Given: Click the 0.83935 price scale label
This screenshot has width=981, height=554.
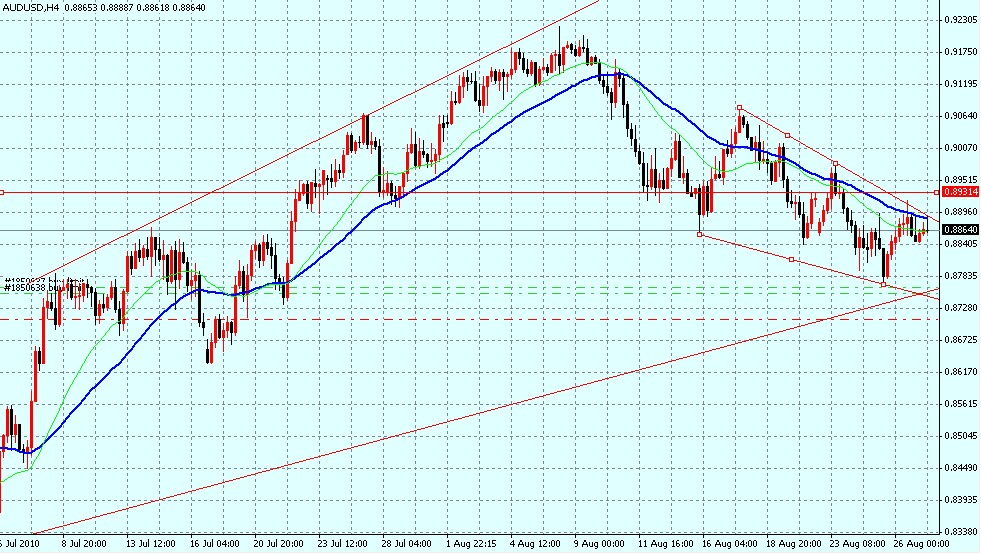Looking at the screenshot, I should pyautogui.click(x=960, y=500).
